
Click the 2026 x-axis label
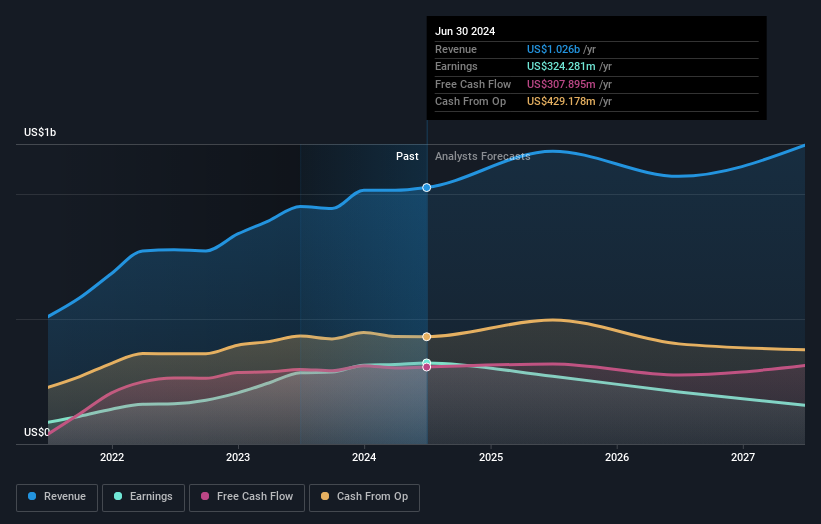click(x=617, y=458)
